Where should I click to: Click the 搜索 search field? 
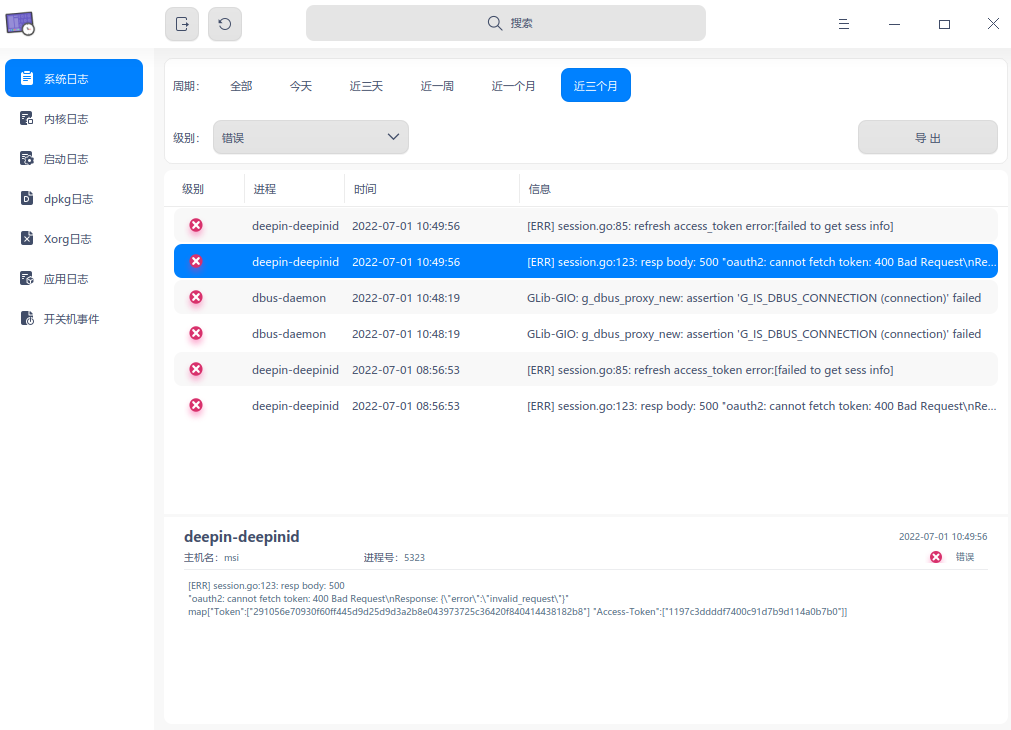coord(506,23)
